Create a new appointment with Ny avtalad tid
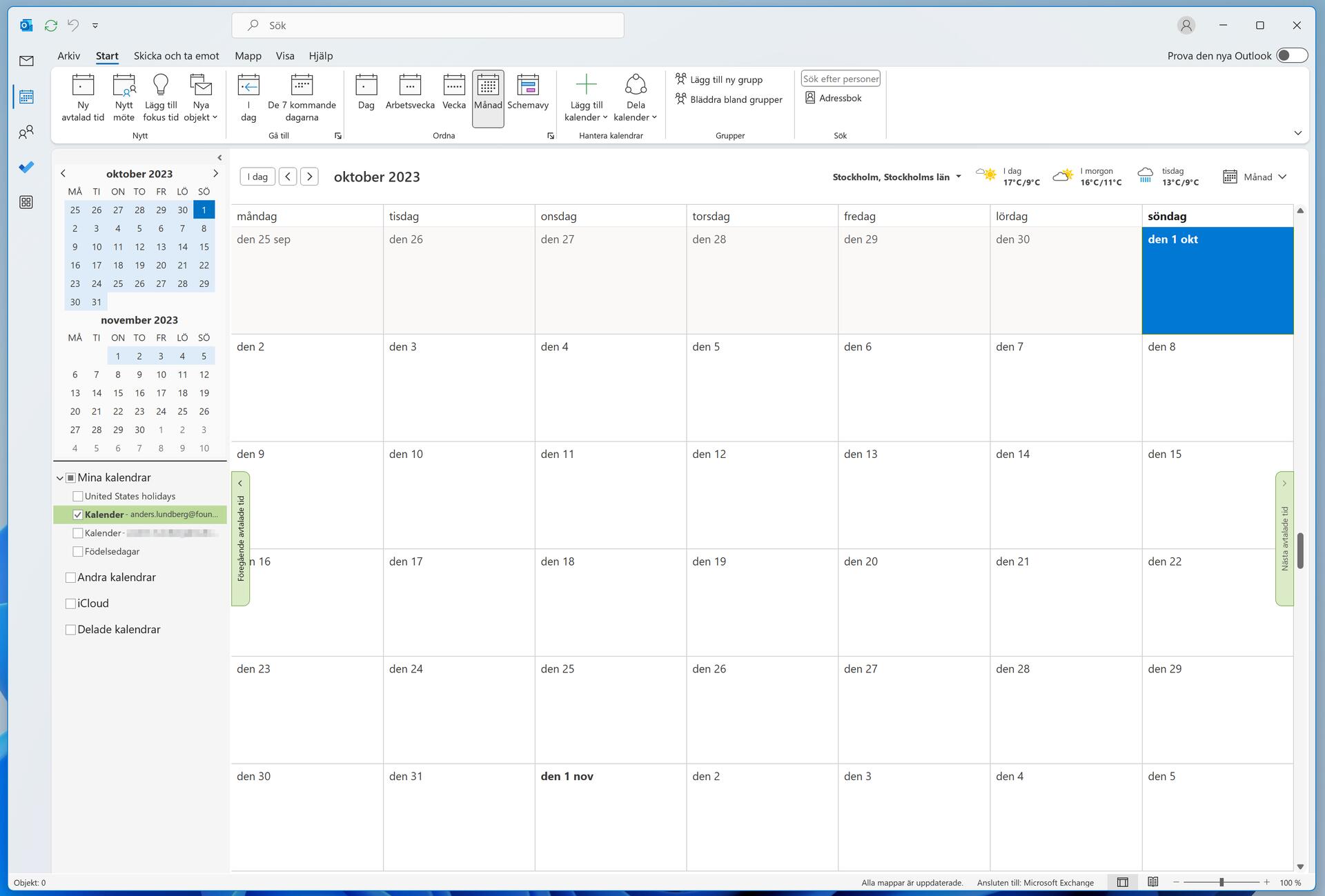 (83, 97)
